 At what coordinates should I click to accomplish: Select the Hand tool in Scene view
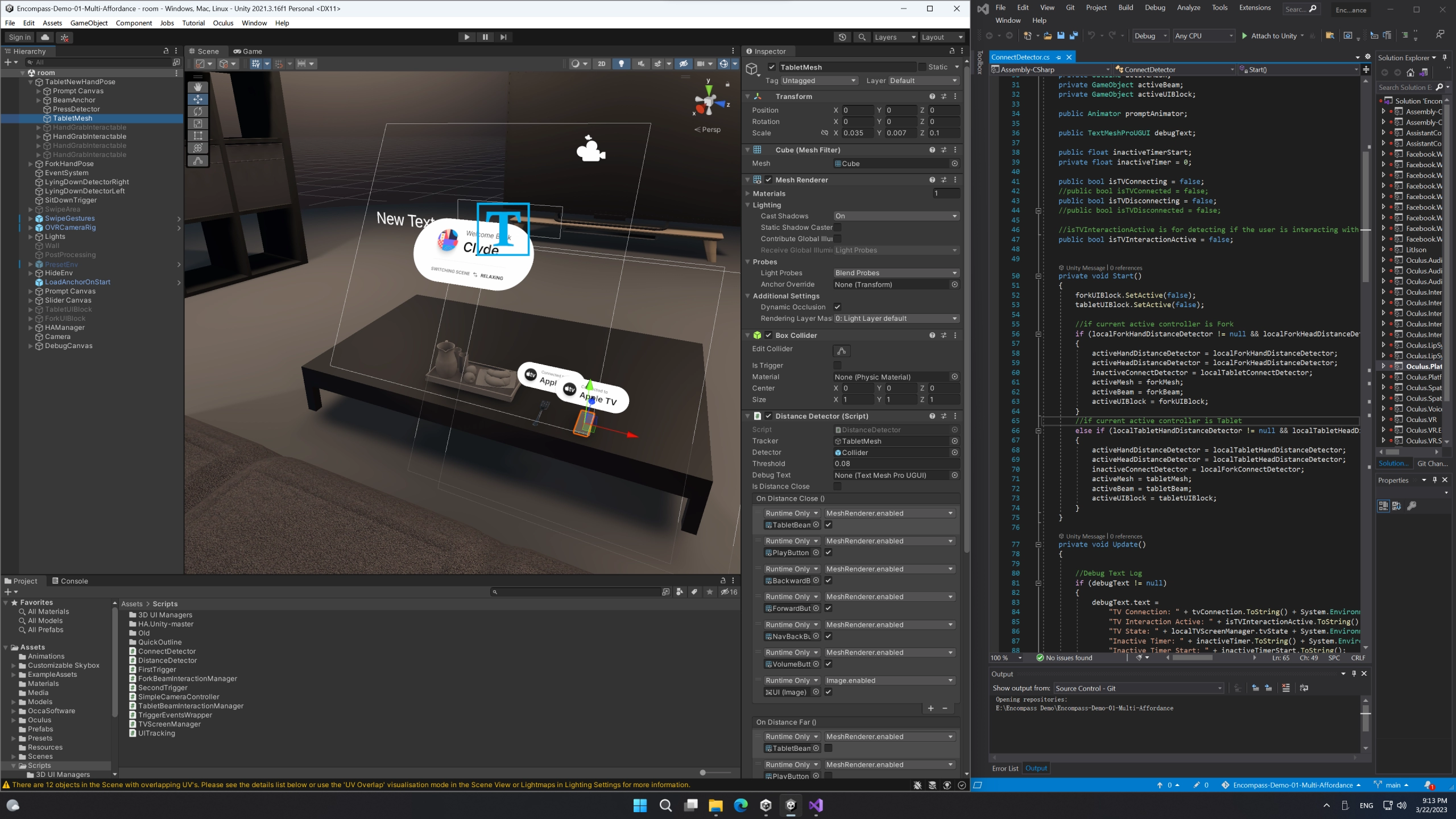(198, 86)
